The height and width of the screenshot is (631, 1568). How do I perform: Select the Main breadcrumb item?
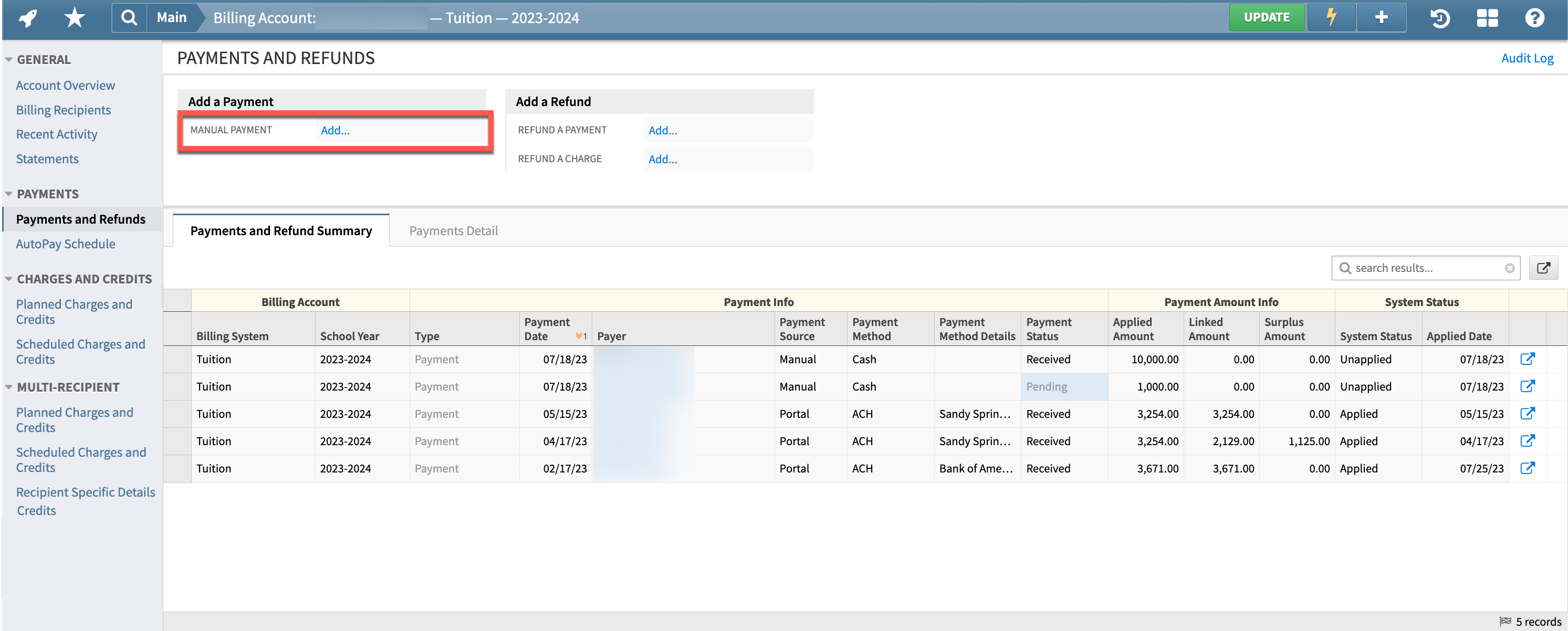(x=171, y=18)
